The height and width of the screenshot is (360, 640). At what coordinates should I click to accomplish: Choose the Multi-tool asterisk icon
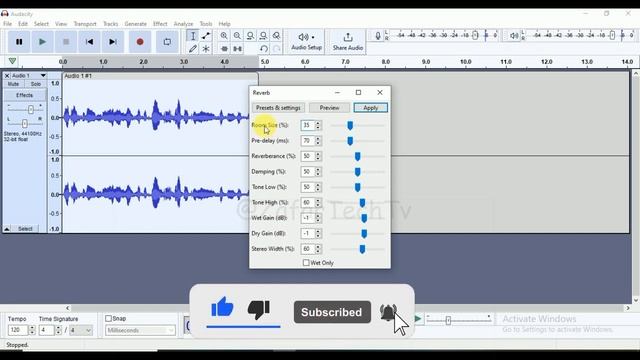pos(206,49)
